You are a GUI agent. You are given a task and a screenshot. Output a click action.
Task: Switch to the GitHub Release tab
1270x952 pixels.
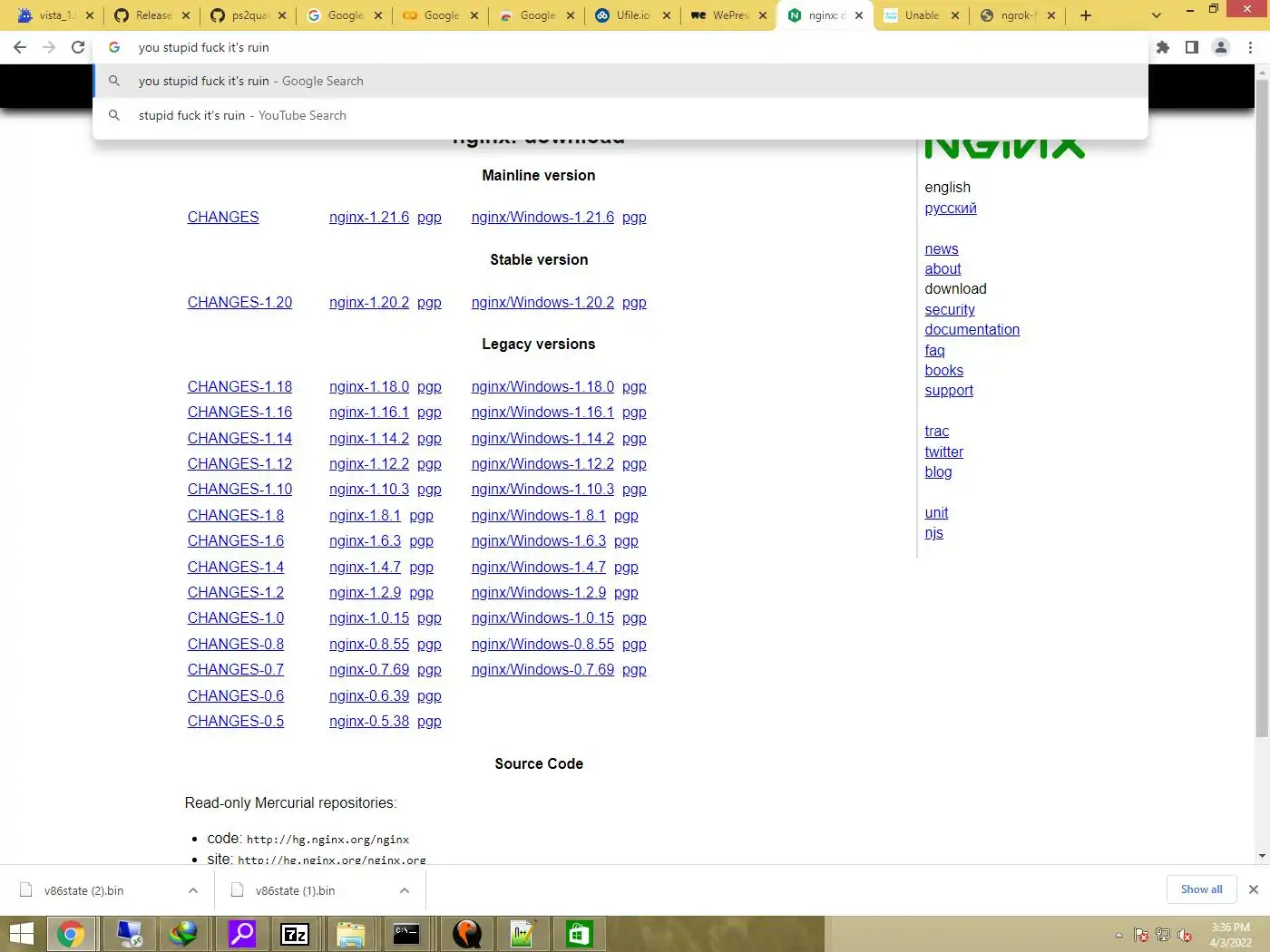tap(151, 15)
